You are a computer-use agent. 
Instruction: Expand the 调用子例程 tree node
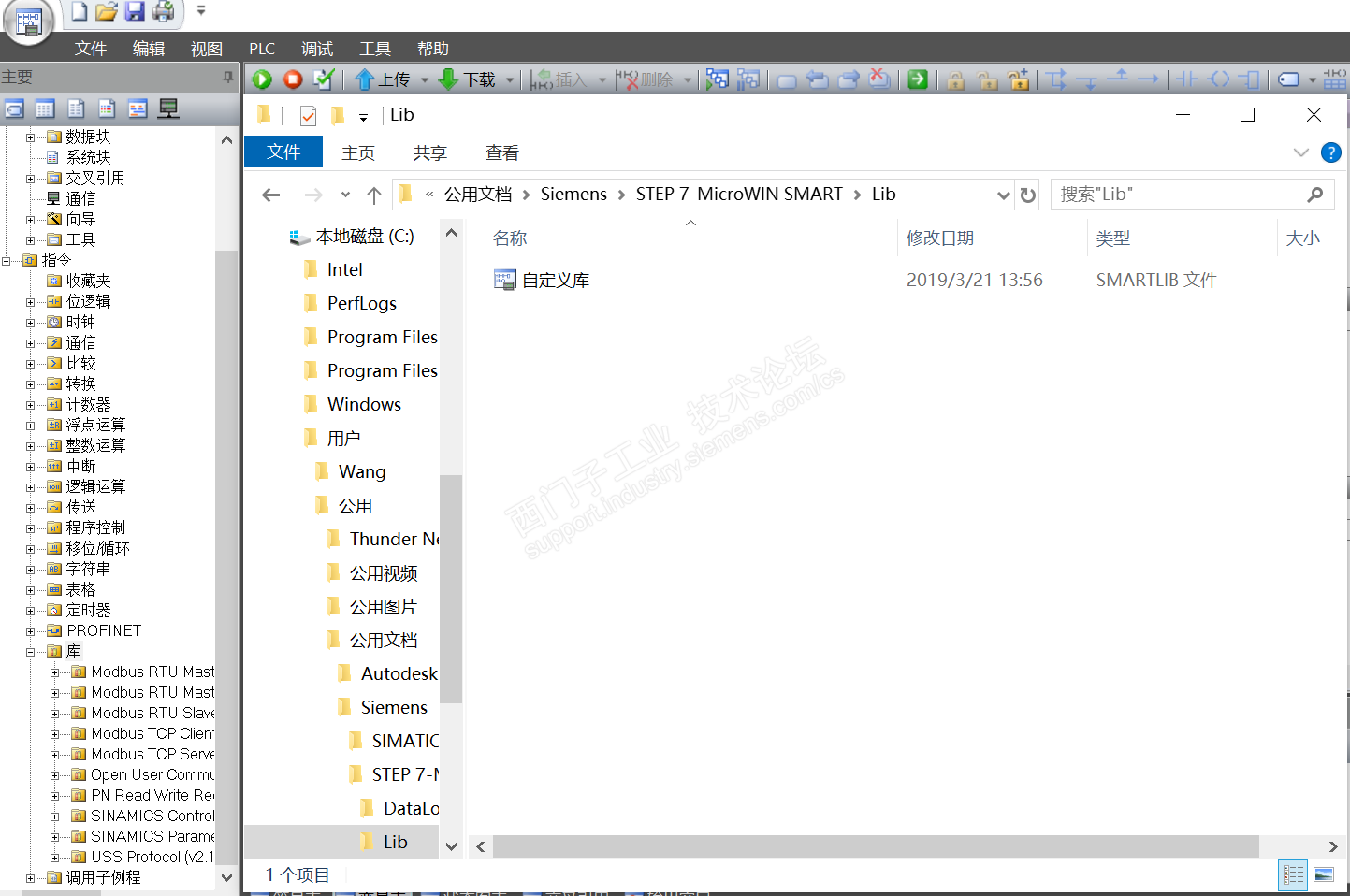point(31,878)
